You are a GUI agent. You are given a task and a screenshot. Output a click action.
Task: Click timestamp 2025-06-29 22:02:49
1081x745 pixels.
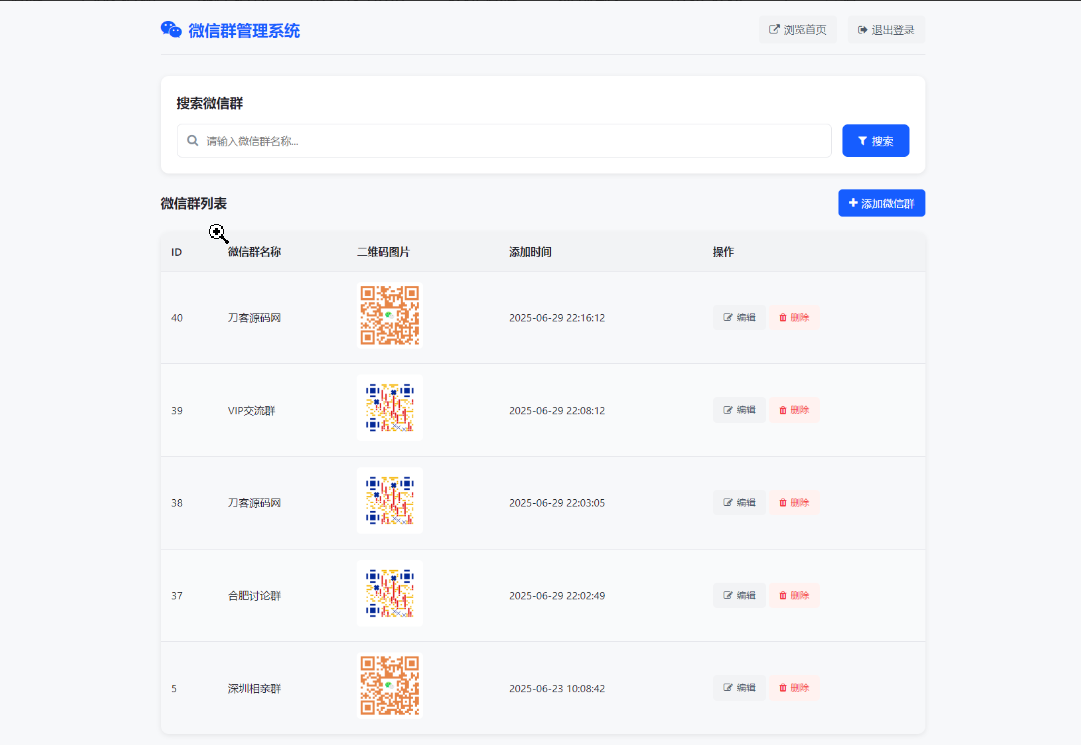point(557,596)
